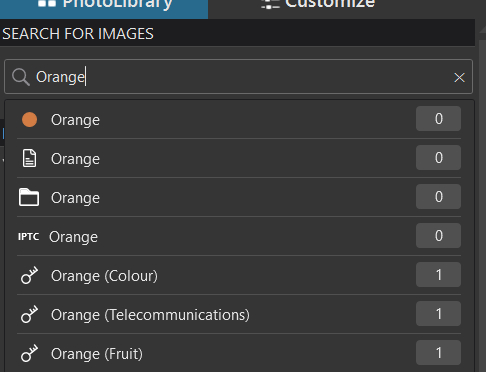Select the Orange file name suggestion
This screenshot has height=372, width=486.
point(239,158)
